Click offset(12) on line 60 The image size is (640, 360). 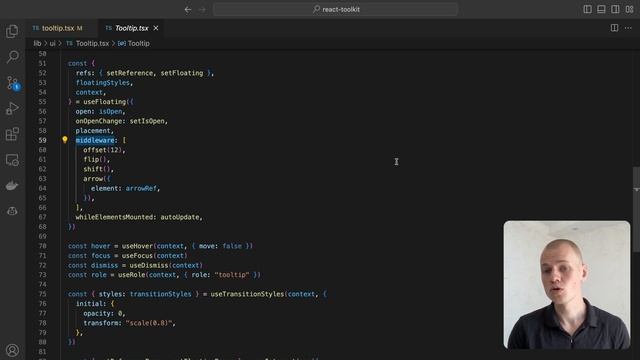[102, 150]
